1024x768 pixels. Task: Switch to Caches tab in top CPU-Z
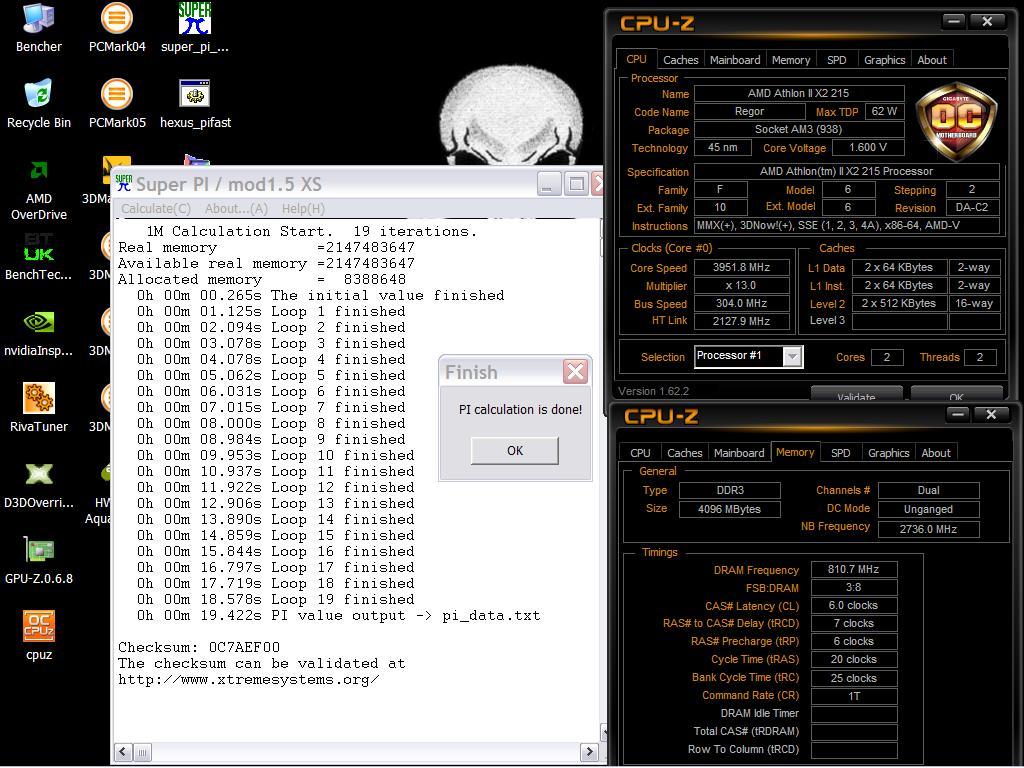point(680,60)
